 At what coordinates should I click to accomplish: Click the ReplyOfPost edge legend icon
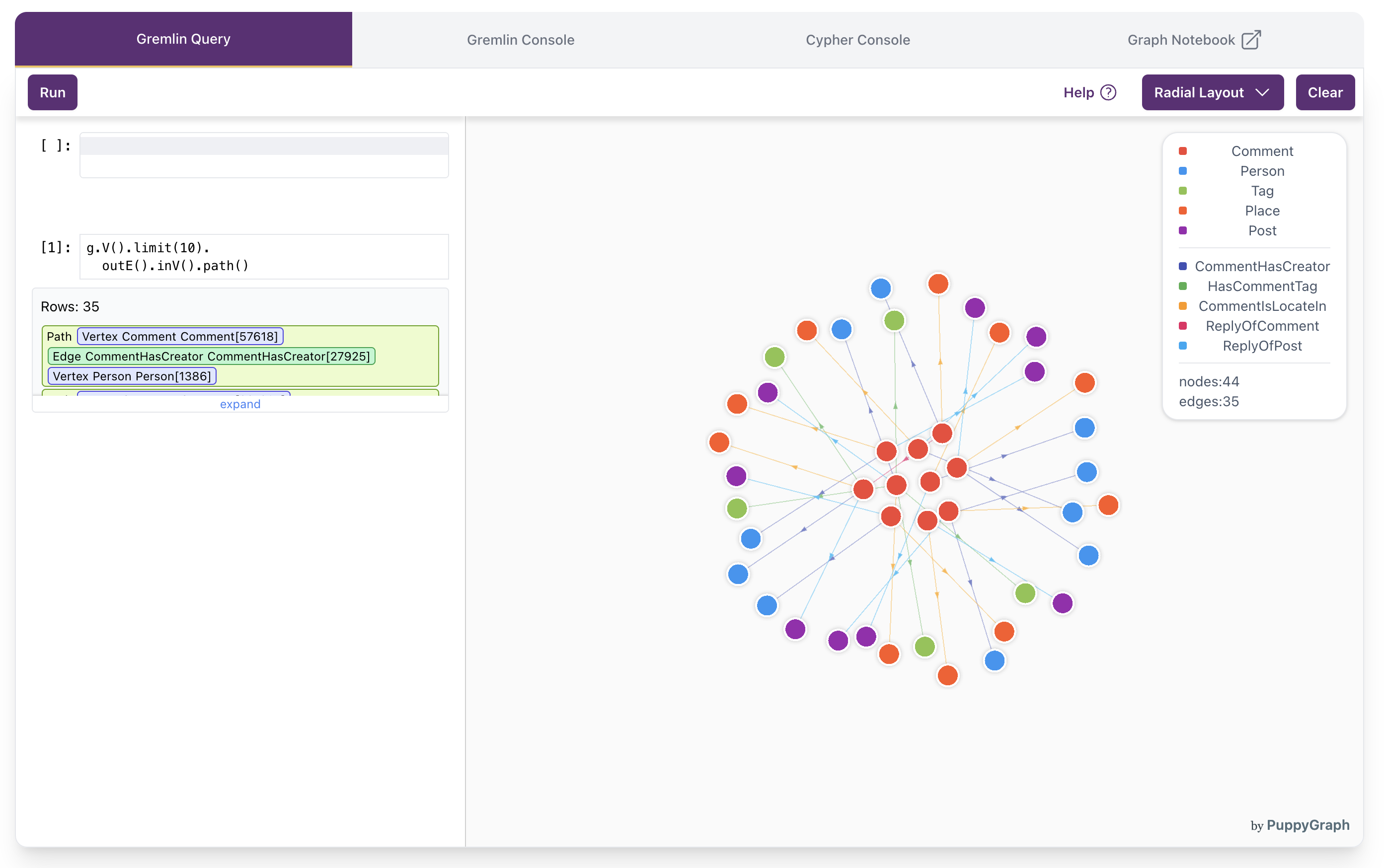click(1182, 346)
